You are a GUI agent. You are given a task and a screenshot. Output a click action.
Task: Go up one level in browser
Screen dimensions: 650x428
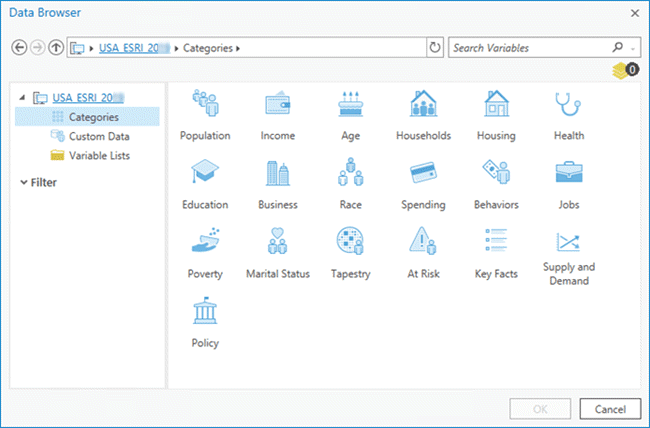(x=55, y=48)
